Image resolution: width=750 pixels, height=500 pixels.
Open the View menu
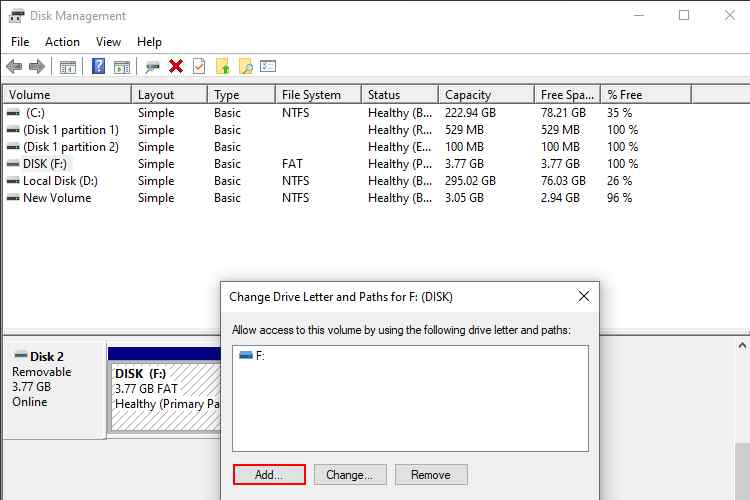[x=108, y=42]
